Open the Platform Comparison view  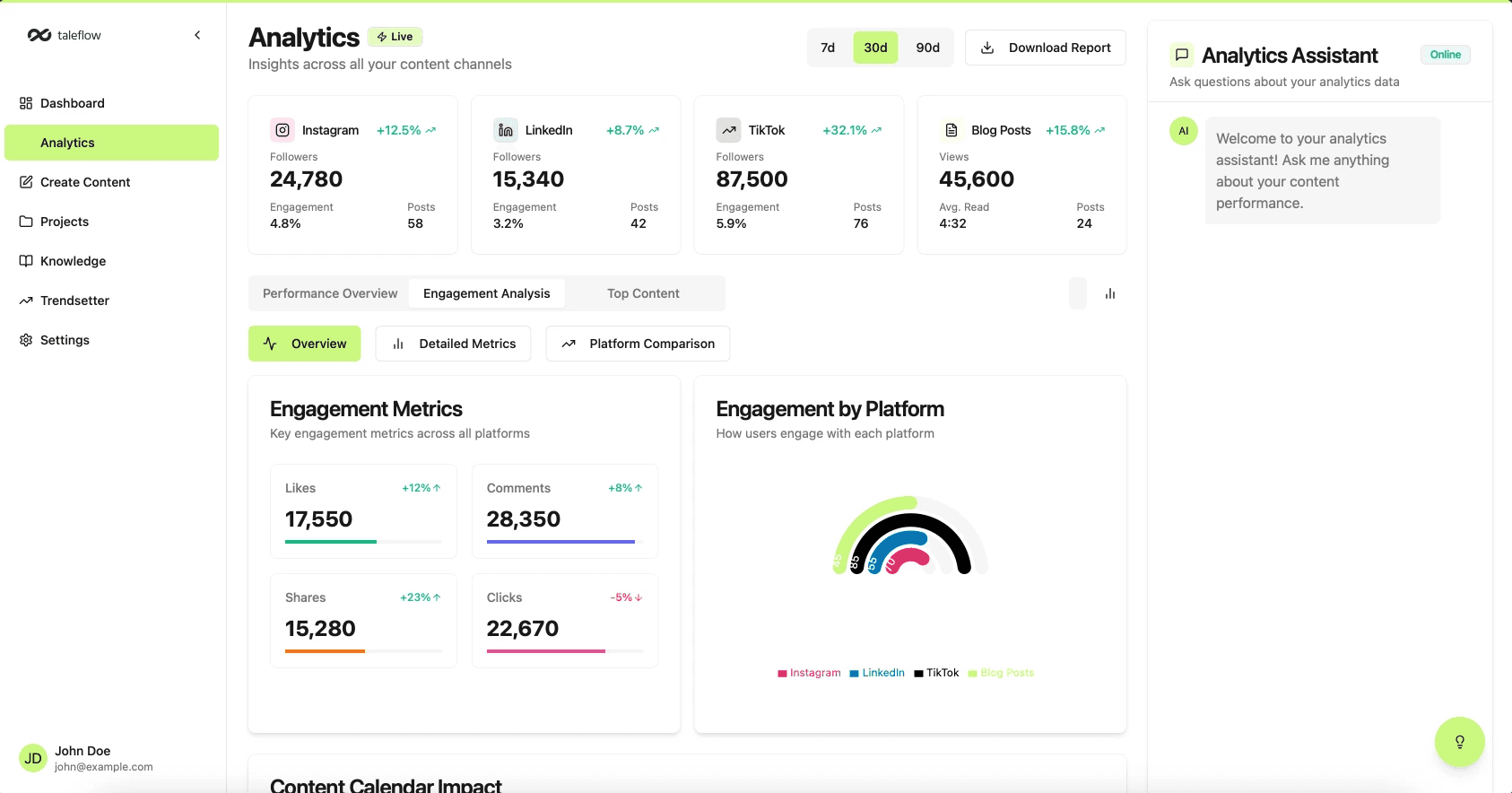coord(638,344)
